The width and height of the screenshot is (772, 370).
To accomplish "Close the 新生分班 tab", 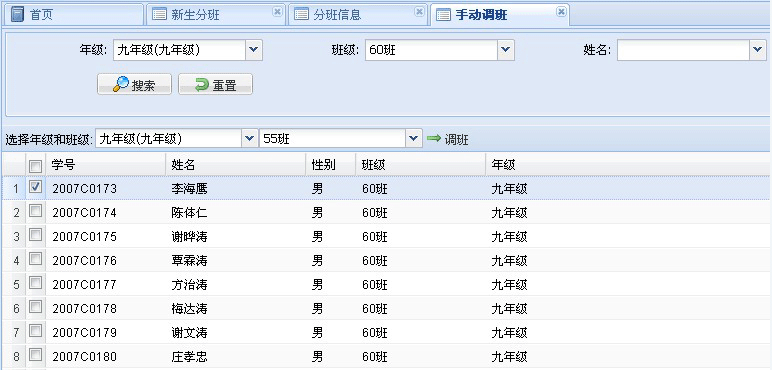I will (278, 11).
